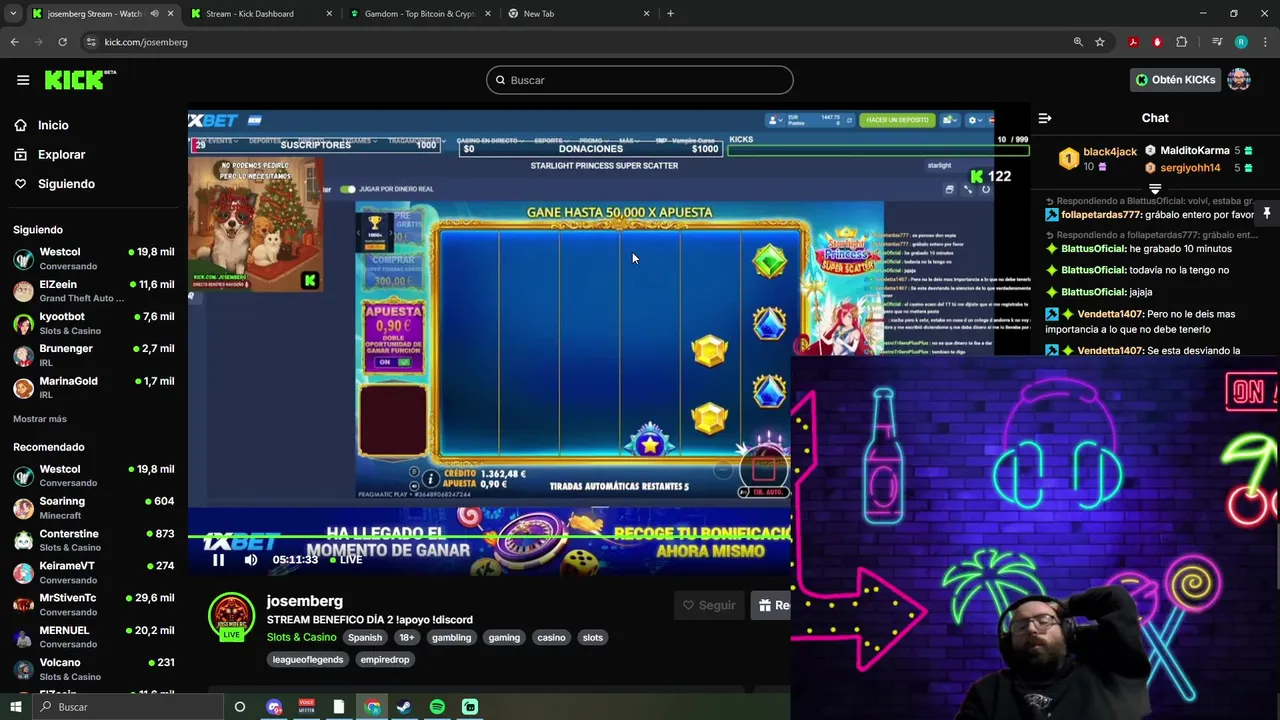
Task: Bookmark this page with star icon
Action: click(1100, 42)
